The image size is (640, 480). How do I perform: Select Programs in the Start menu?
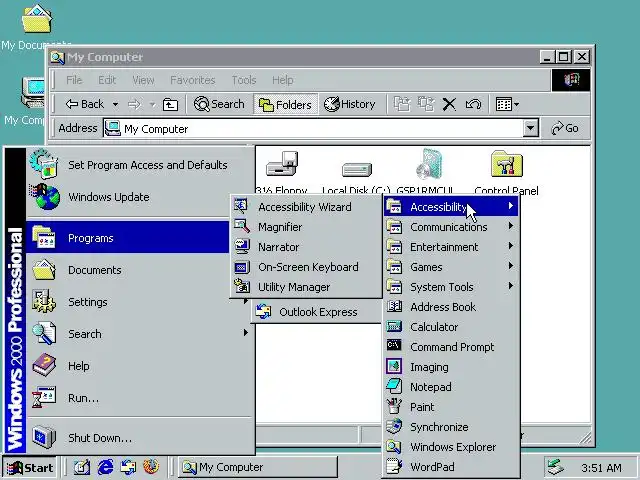[128, 238]
